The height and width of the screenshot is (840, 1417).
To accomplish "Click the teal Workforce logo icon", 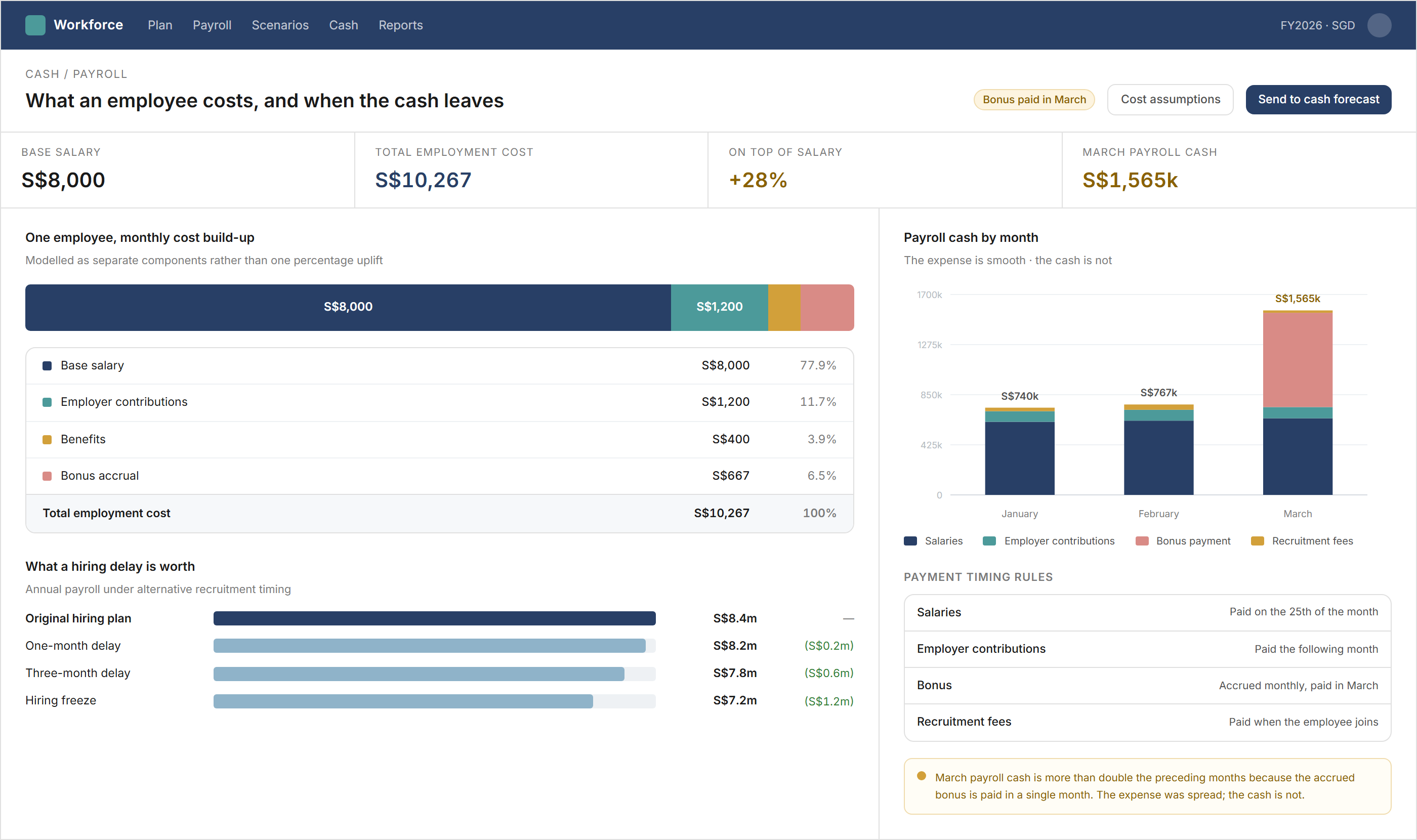I will pos(35,25).
